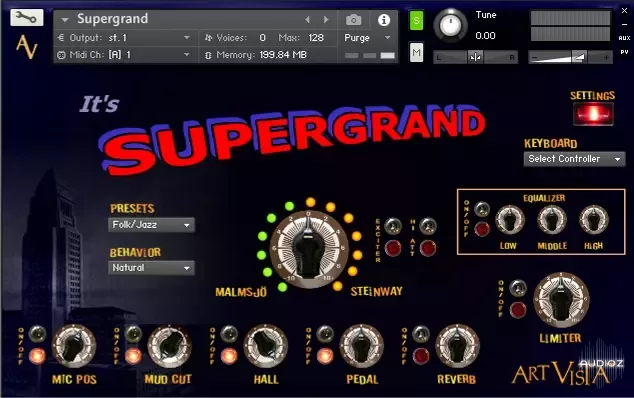This screenshot has width=634, height=398.
Task: Open the instrument info icon
Action: 384,19
